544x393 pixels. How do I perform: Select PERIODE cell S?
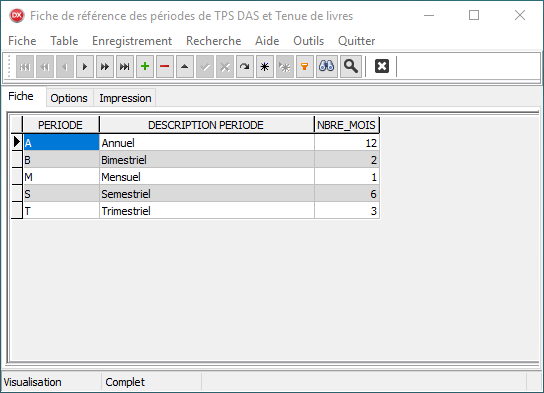pyautogui.click(x=61, y=194)
